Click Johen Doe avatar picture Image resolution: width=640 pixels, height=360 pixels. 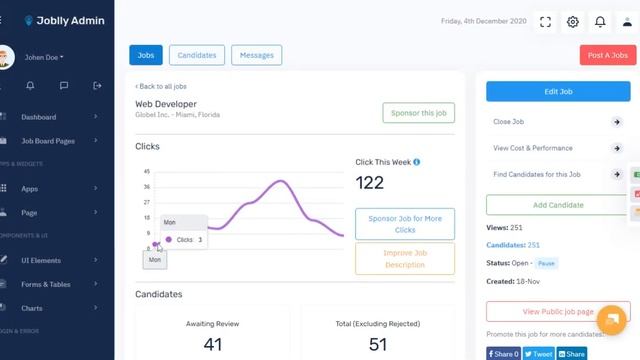[x=5, y=57]
